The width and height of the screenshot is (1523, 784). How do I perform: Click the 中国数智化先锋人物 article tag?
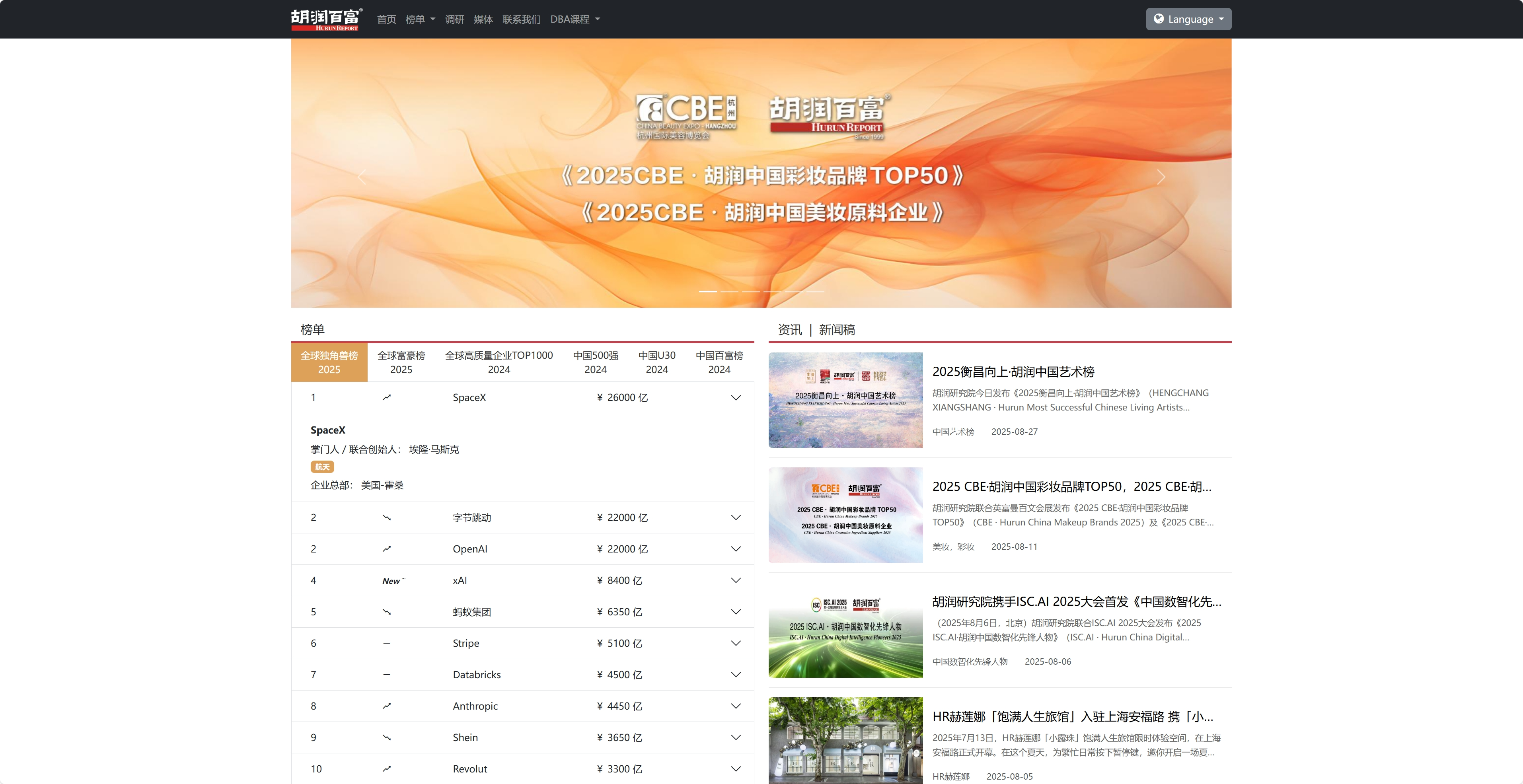pyautogui.click(x=970, y=661)
